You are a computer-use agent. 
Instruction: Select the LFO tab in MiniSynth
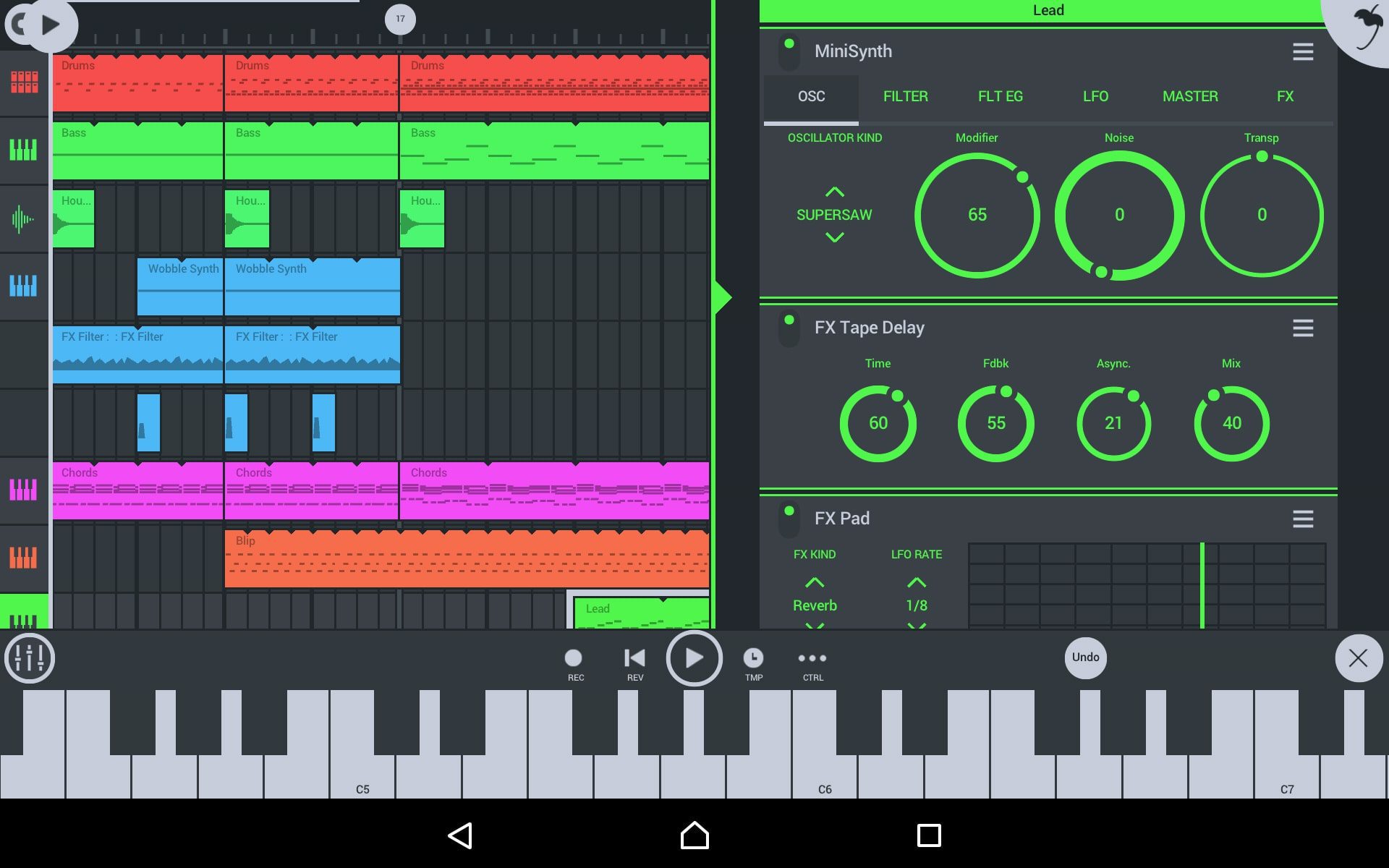[x=1095, y=96]
